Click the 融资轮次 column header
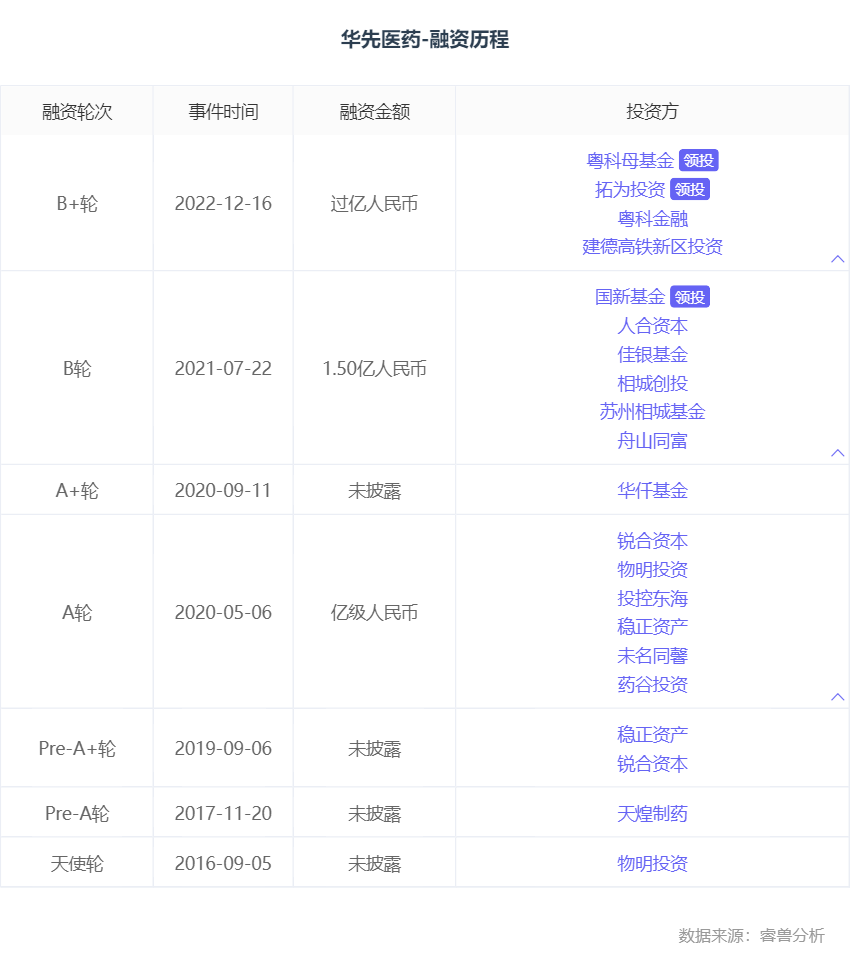 (77, 112)
